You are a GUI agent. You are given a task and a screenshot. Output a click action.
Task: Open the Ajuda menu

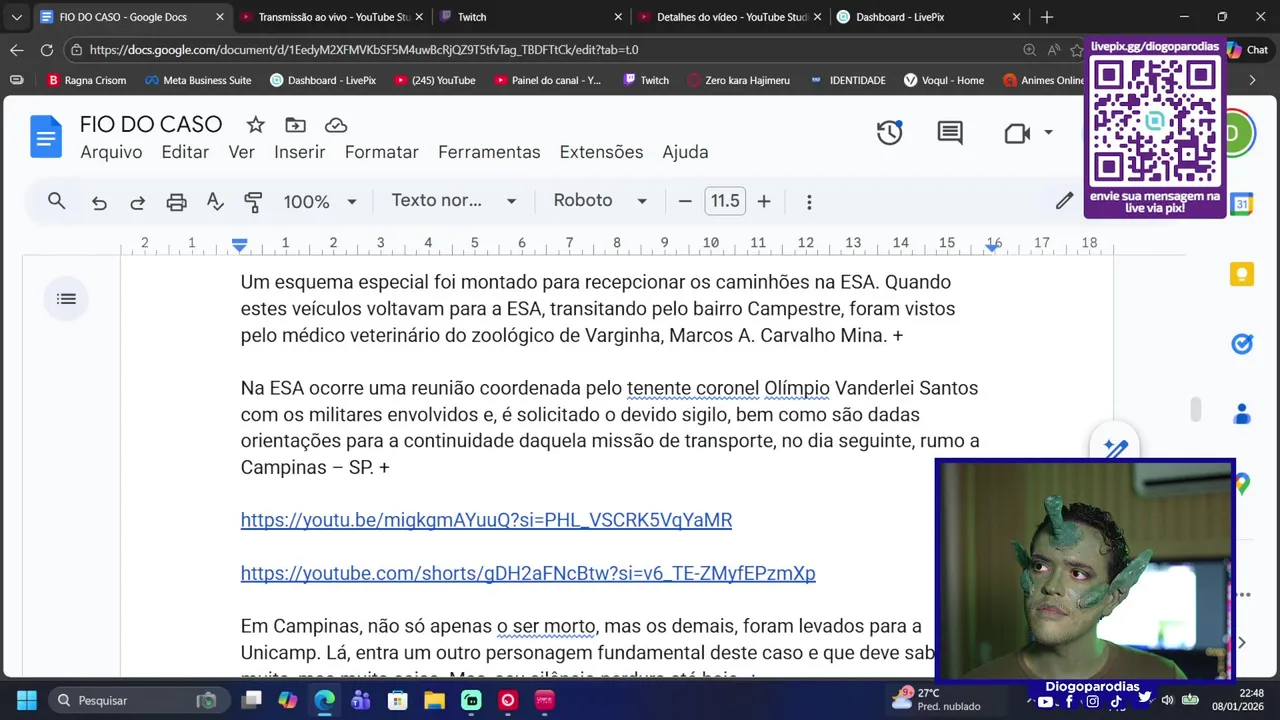[x=685, y=152]
